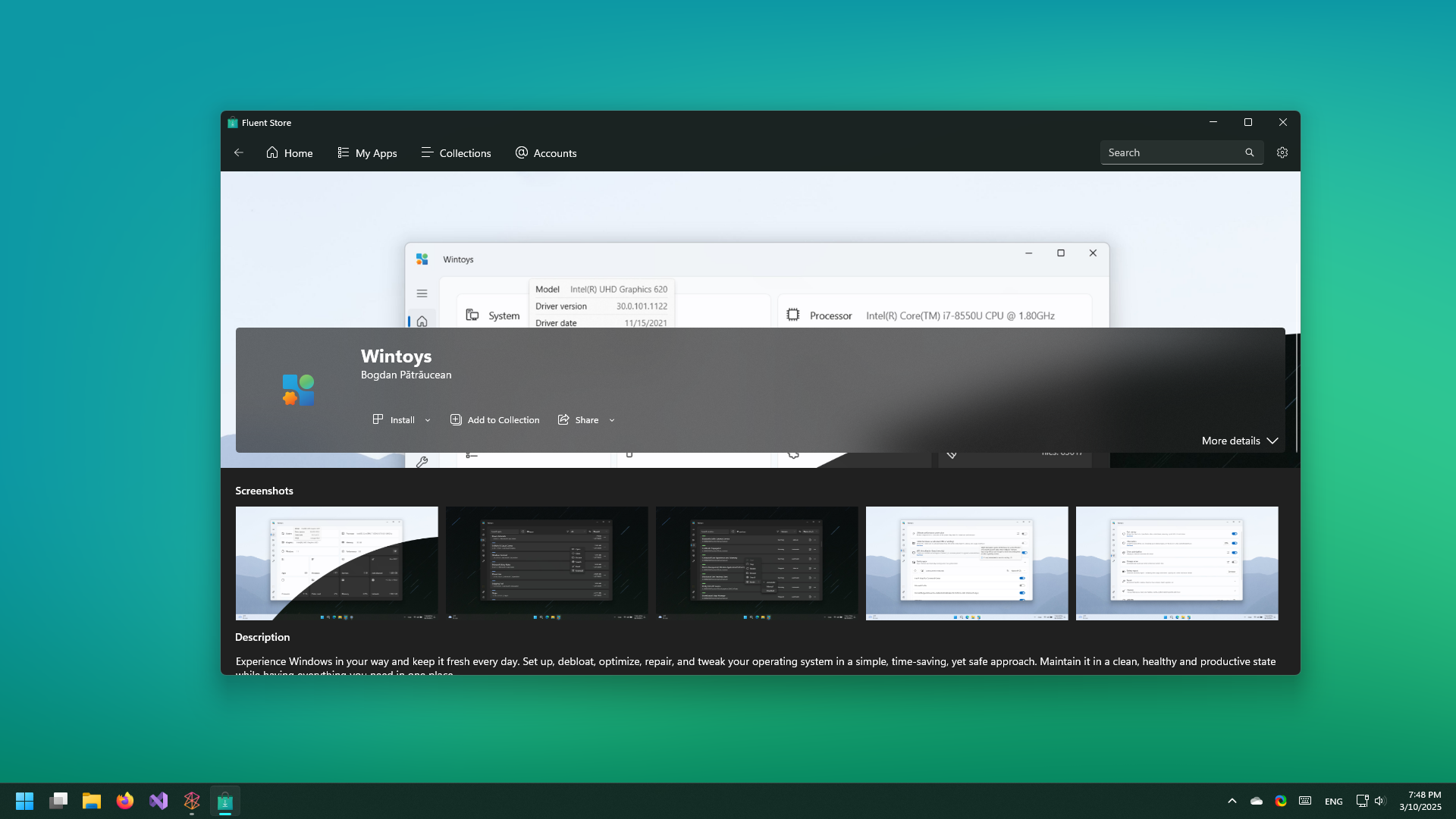Open first screenshot with system info
This screenshot has width=1456, height=819.
(x=337, y=563)
